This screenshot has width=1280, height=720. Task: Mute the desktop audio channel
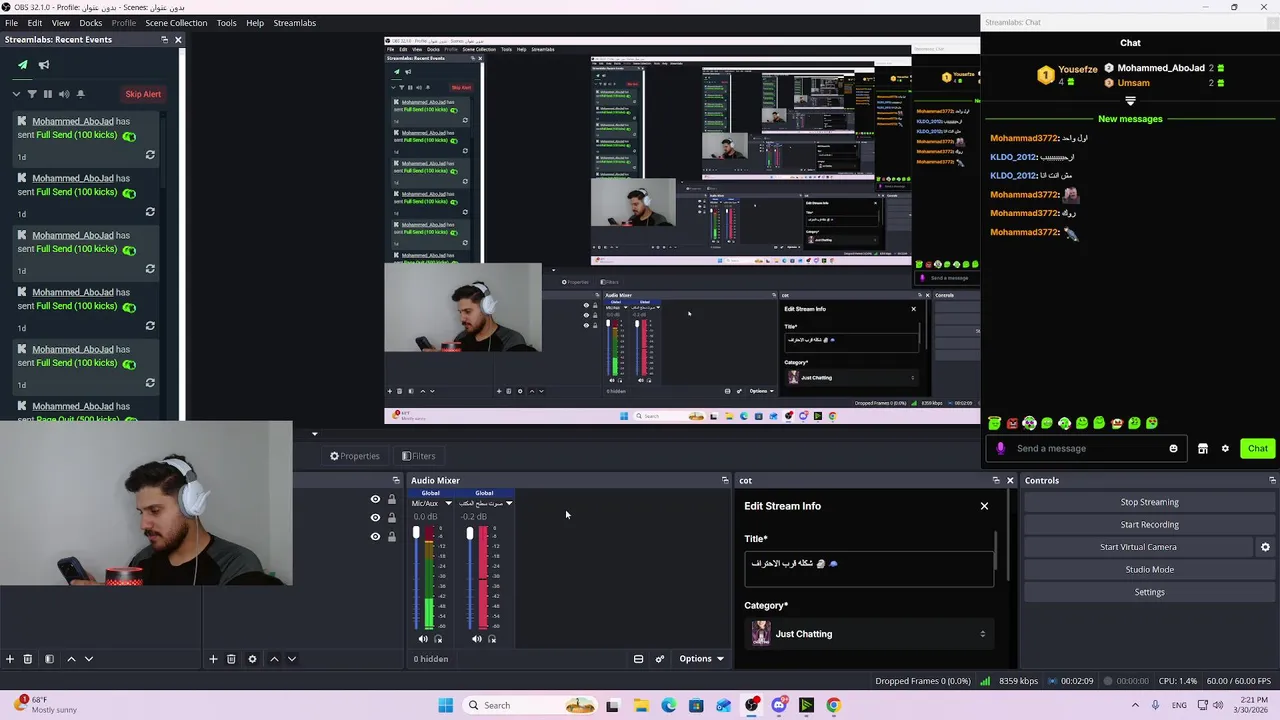(x=476, y=639)
